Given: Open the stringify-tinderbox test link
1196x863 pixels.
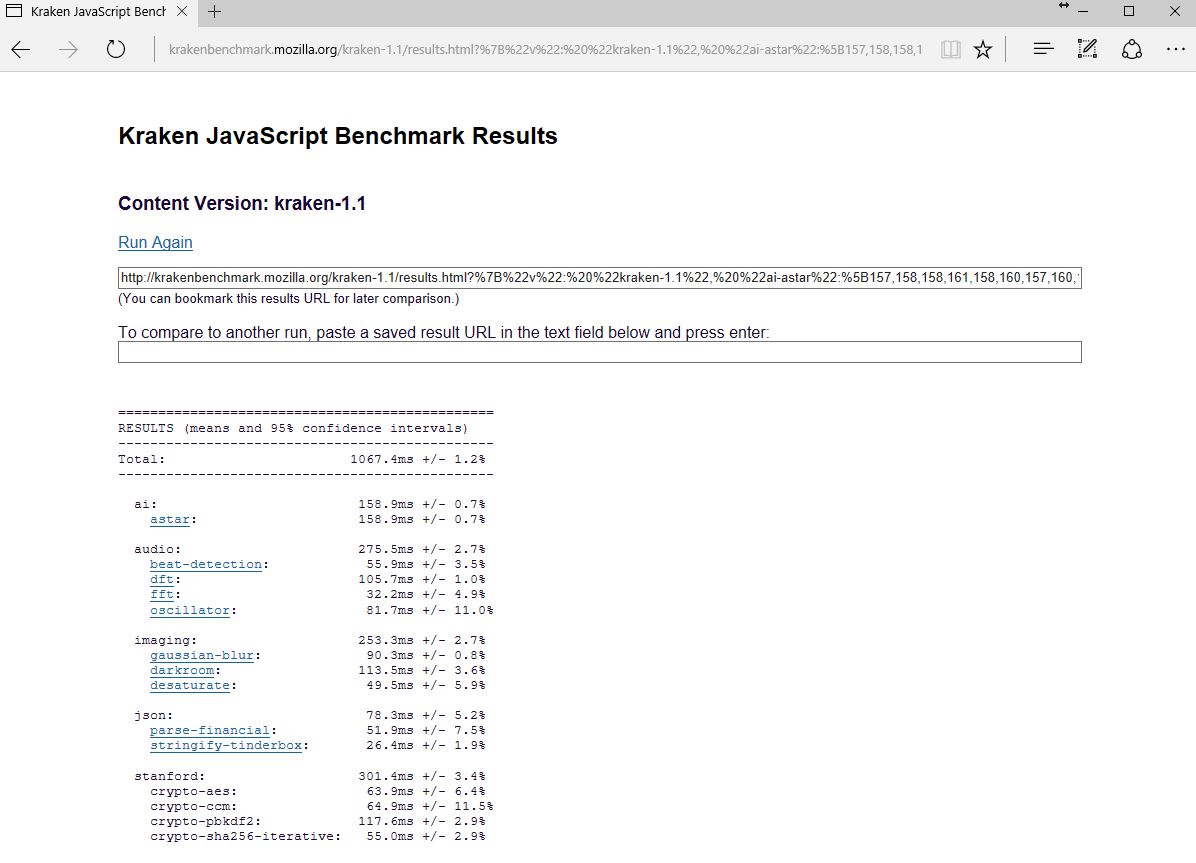Looking at the screenshot, I should point(226,745).
